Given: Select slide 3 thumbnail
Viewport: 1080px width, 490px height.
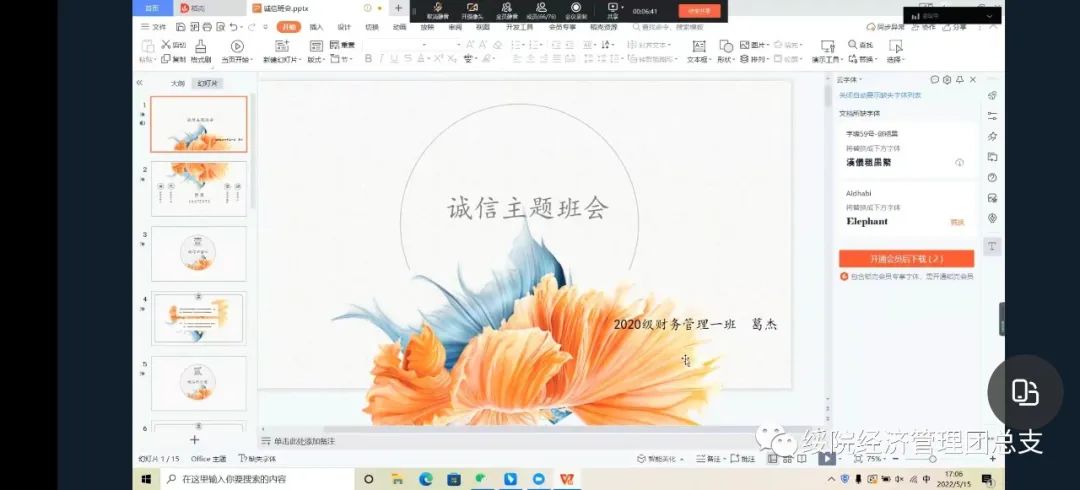Looking at the screenshot, I should click(x=198, y=253).
